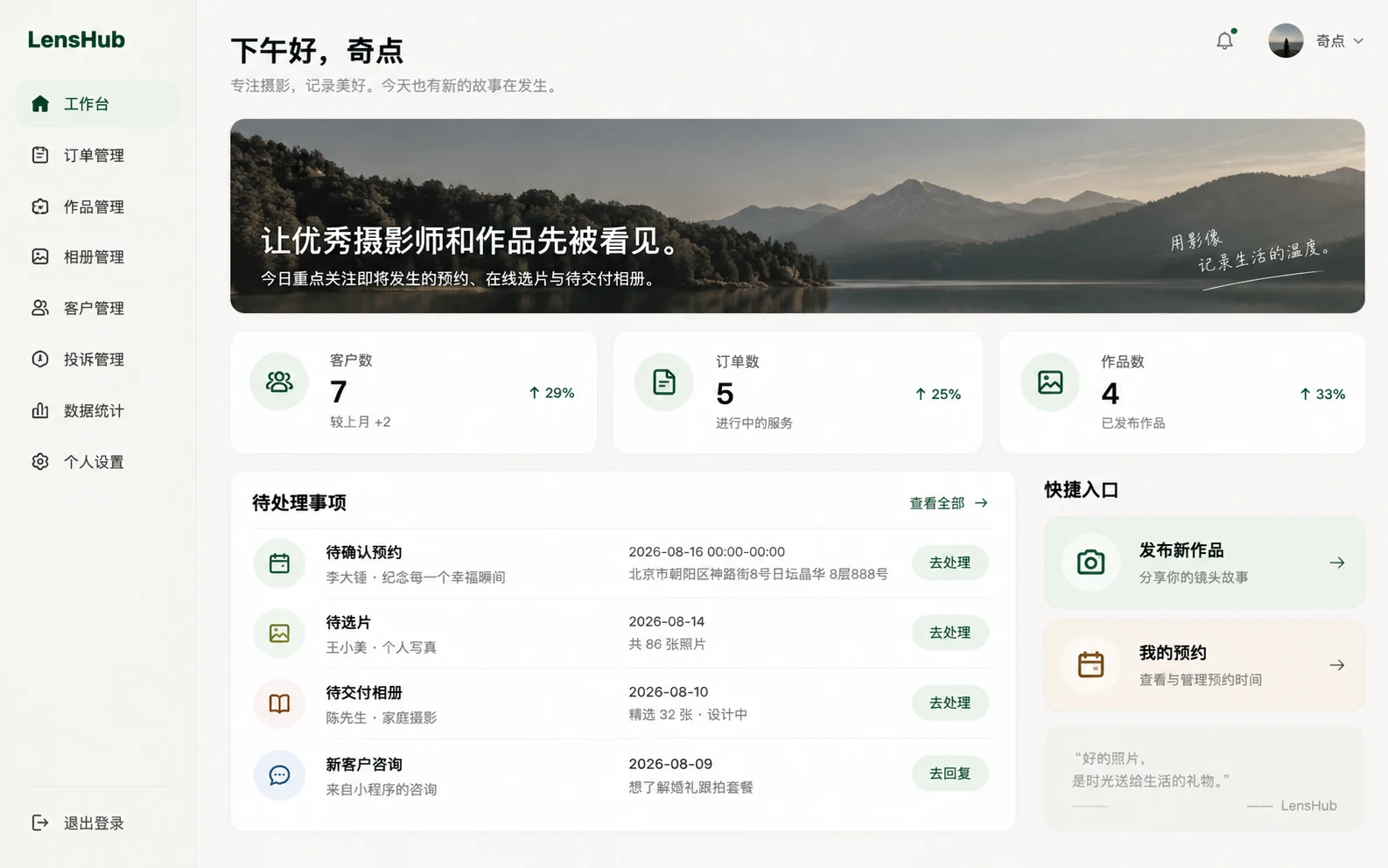Click the text 王小美 · 个人写真
The width and height of the screenshot is (1388, 868).
click(x=382, y=647)
